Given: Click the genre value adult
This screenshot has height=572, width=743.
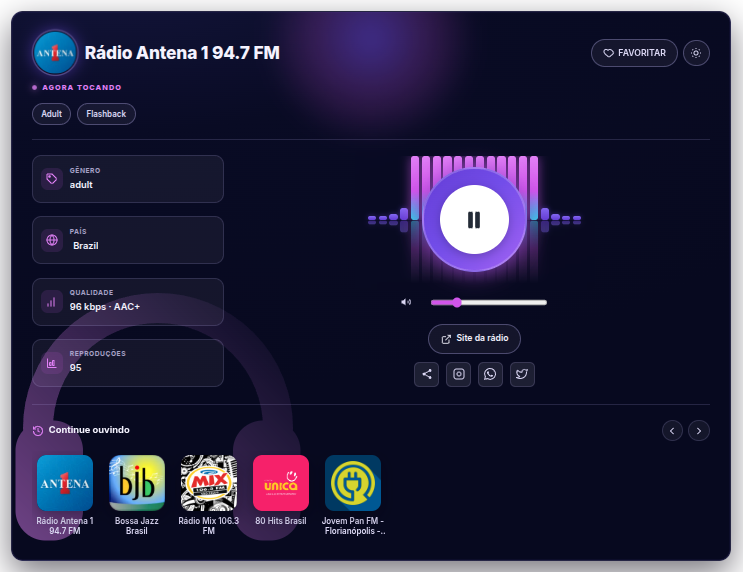Looking at the screenshot, I should pyautogui.click(x=81, y=185).
